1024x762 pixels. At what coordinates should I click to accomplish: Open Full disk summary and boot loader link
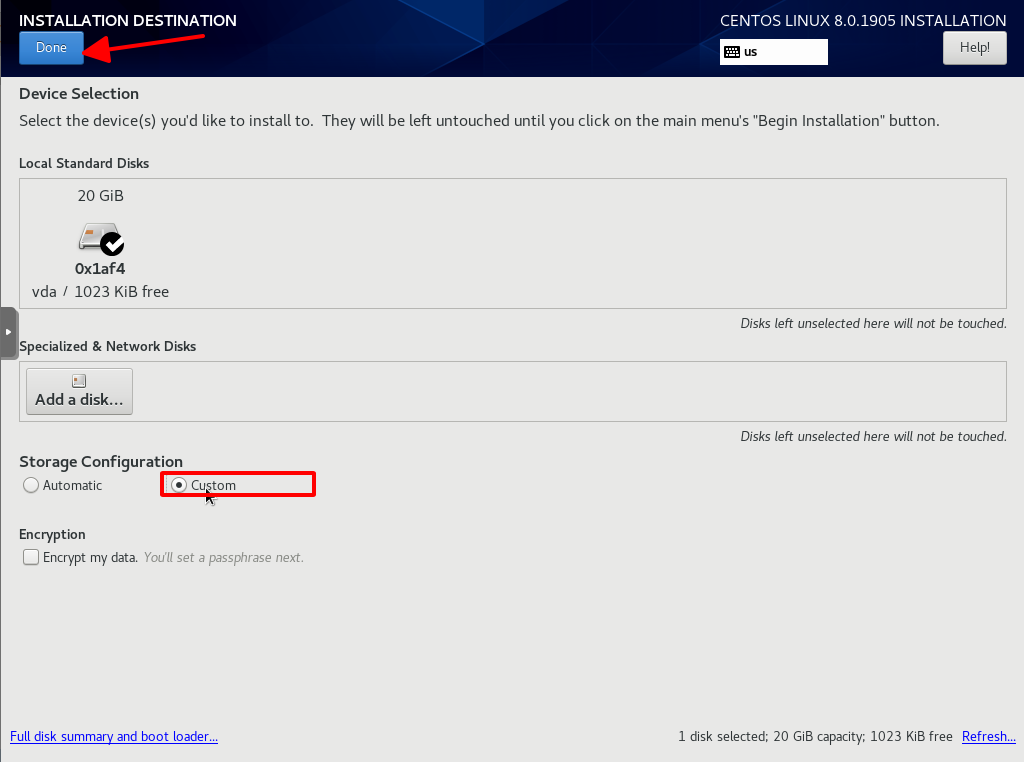[x=114, y=736]
